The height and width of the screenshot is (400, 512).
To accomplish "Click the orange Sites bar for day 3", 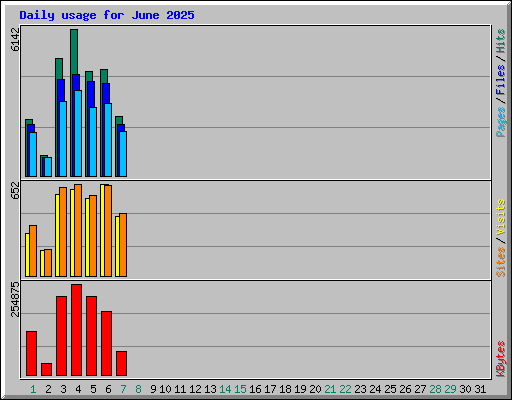I will coord(63,232).
